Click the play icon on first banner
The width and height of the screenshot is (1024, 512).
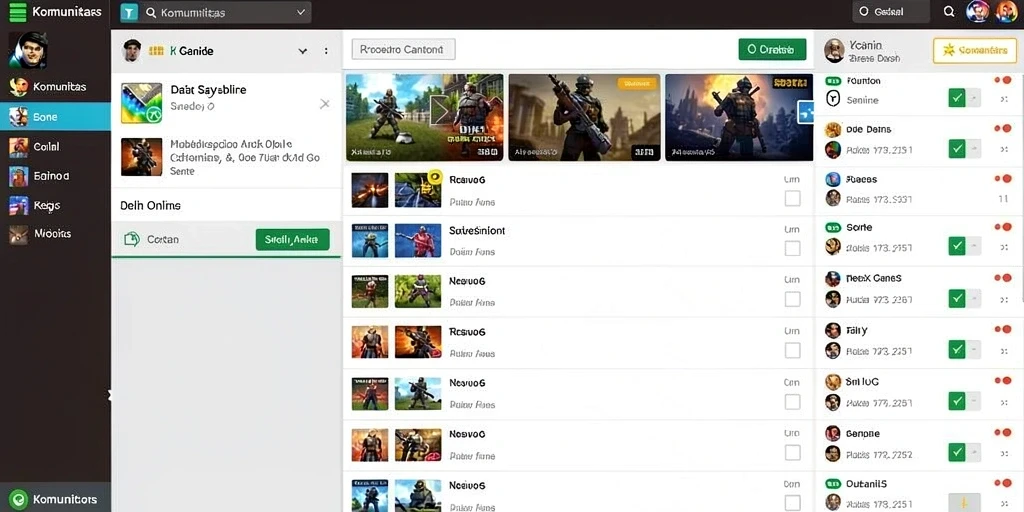point(441,111)
